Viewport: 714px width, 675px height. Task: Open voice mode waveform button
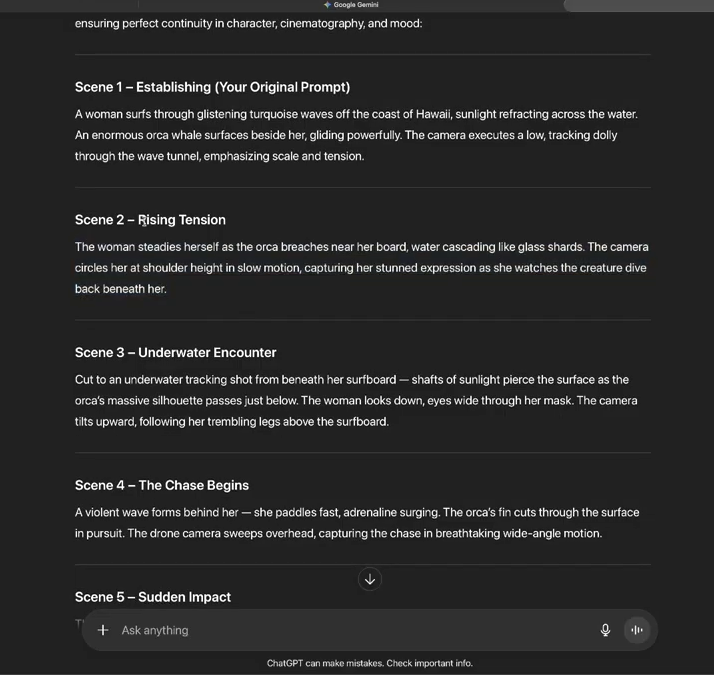[x=637, y=630]
